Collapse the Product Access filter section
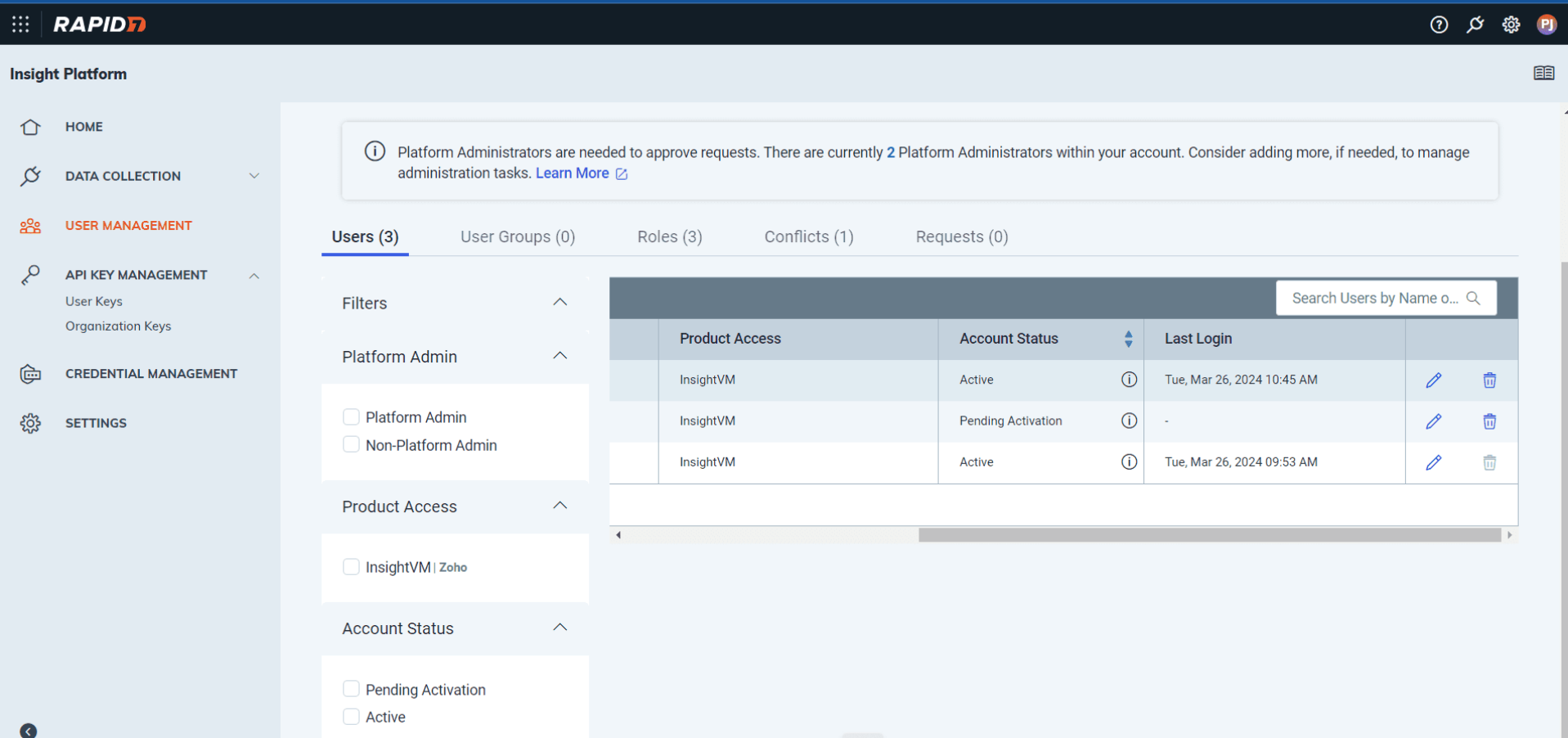The width and height of the screenshot is (1568, 738). (x=559, y=506)
